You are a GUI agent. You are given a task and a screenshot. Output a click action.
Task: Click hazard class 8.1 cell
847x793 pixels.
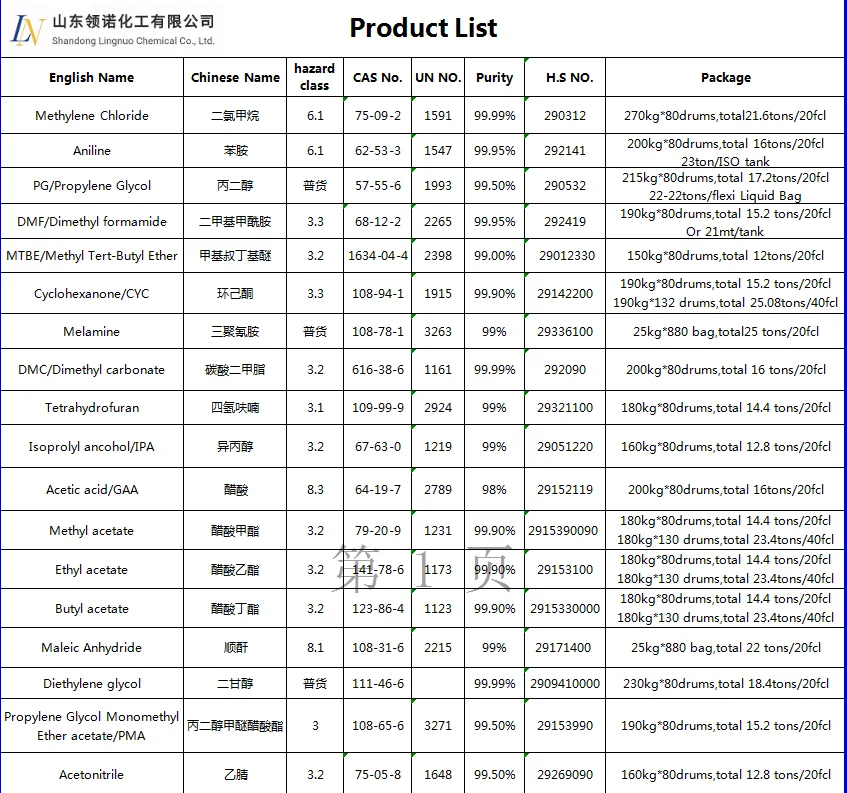point(315,647)
